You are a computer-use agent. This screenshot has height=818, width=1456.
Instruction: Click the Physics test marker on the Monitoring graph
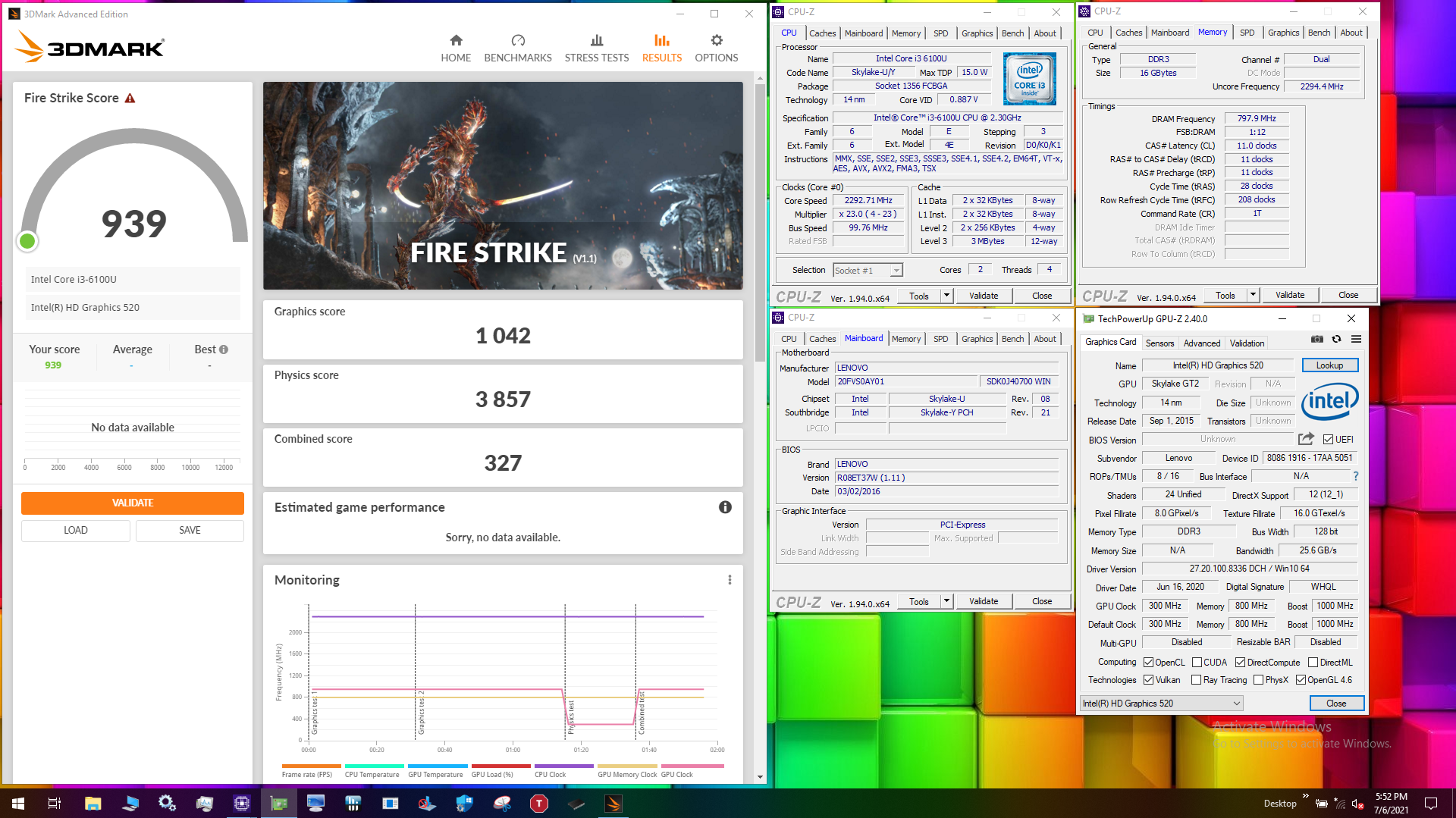[x=571, y=717]
